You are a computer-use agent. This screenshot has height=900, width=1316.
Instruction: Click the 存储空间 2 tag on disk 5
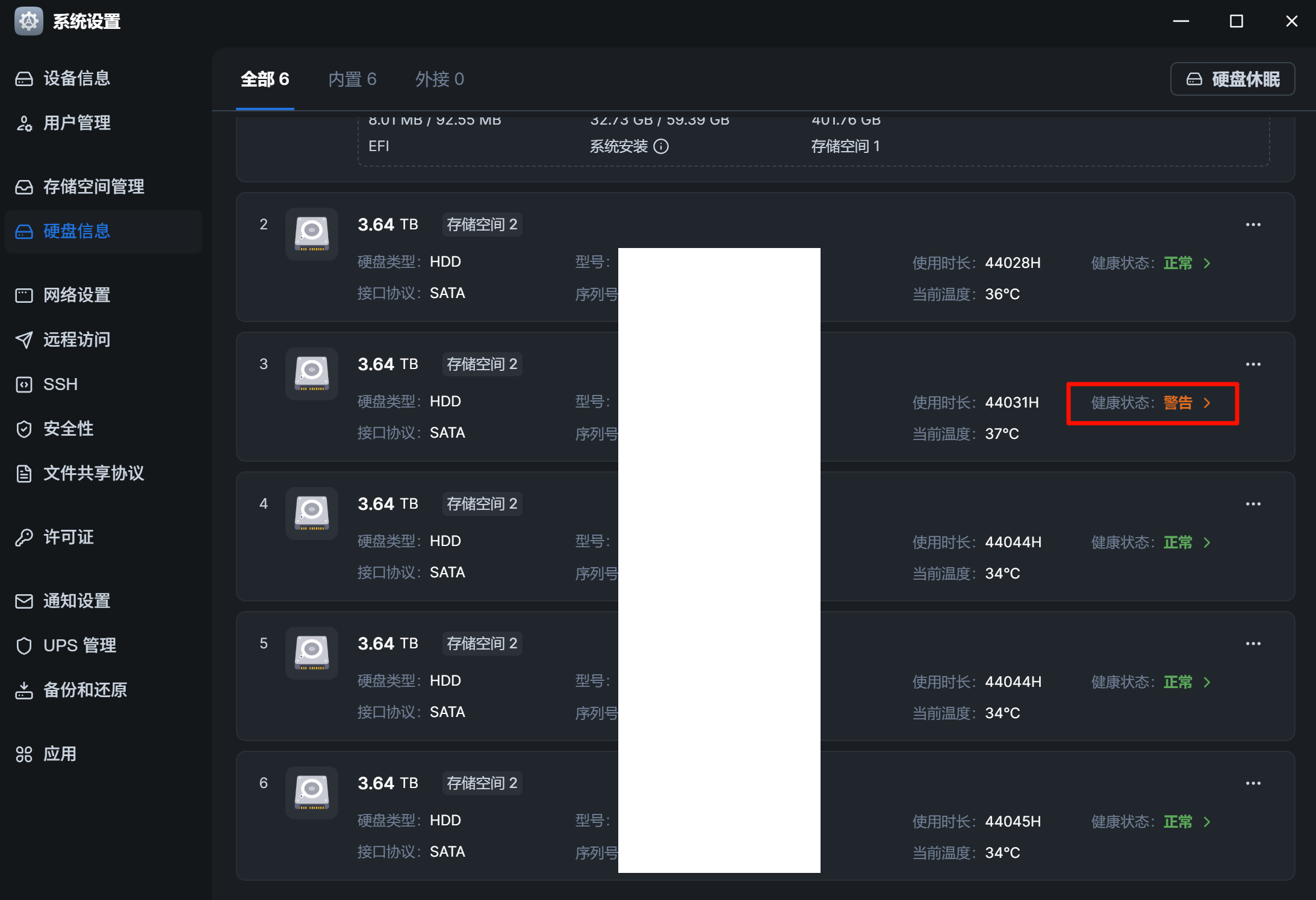point(482,644)
